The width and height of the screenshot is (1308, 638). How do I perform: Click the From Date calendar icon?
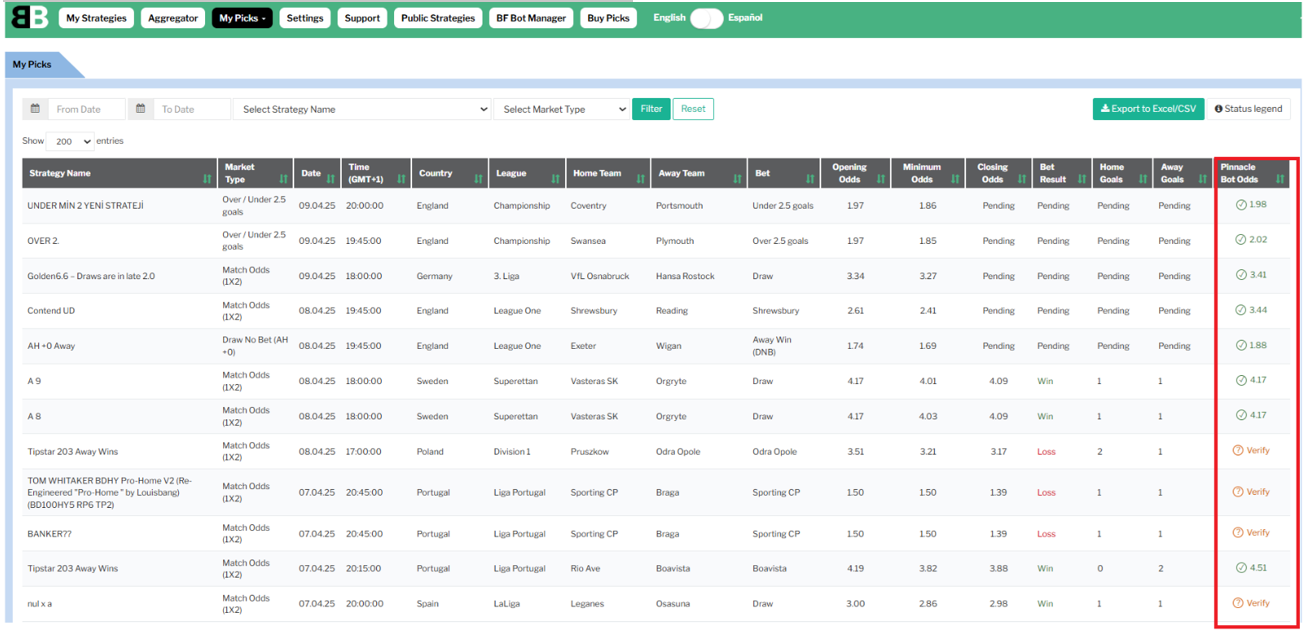[35, 109]
